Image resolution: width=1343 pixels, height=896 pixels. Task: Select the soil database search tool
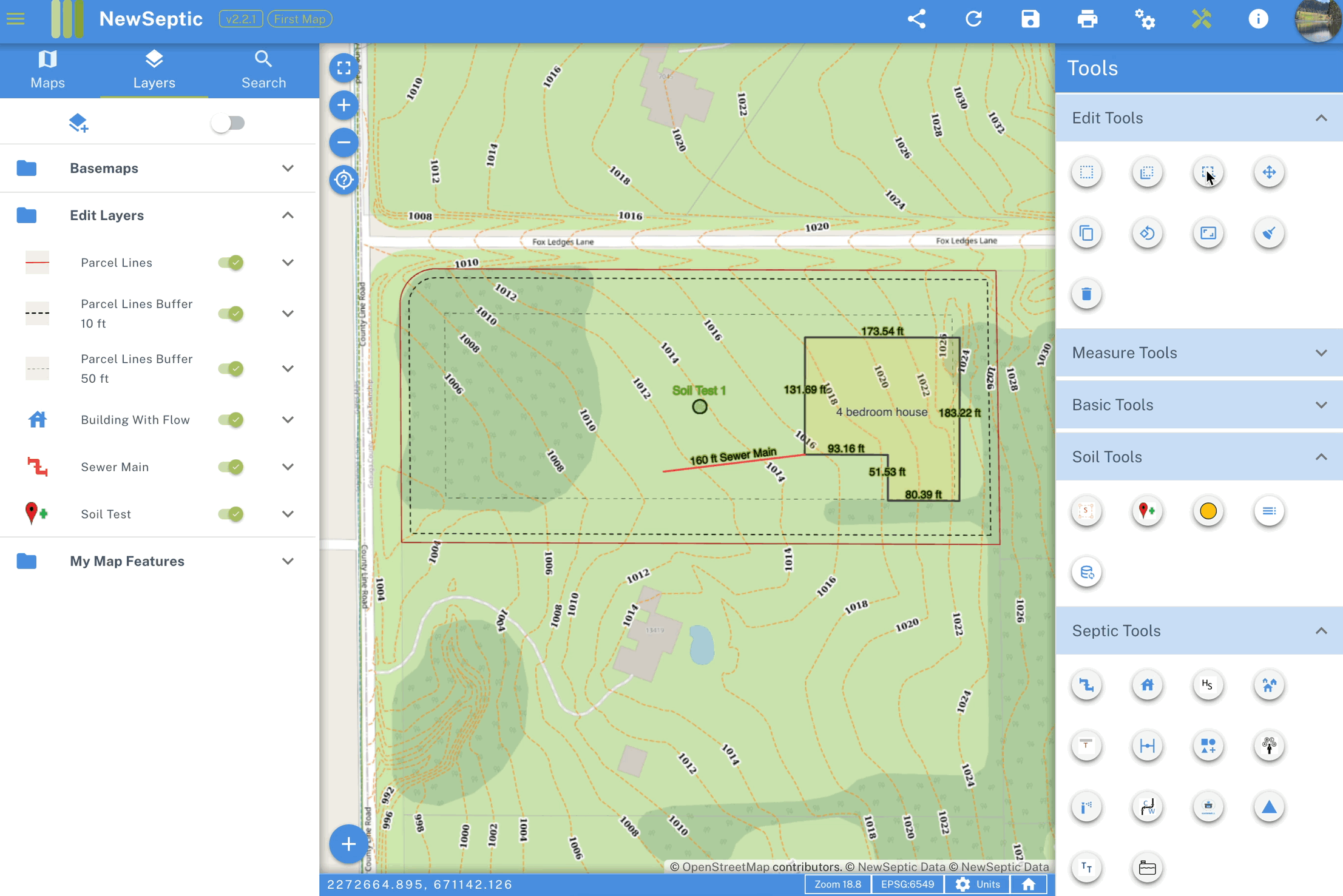(x=1086, y=573)
